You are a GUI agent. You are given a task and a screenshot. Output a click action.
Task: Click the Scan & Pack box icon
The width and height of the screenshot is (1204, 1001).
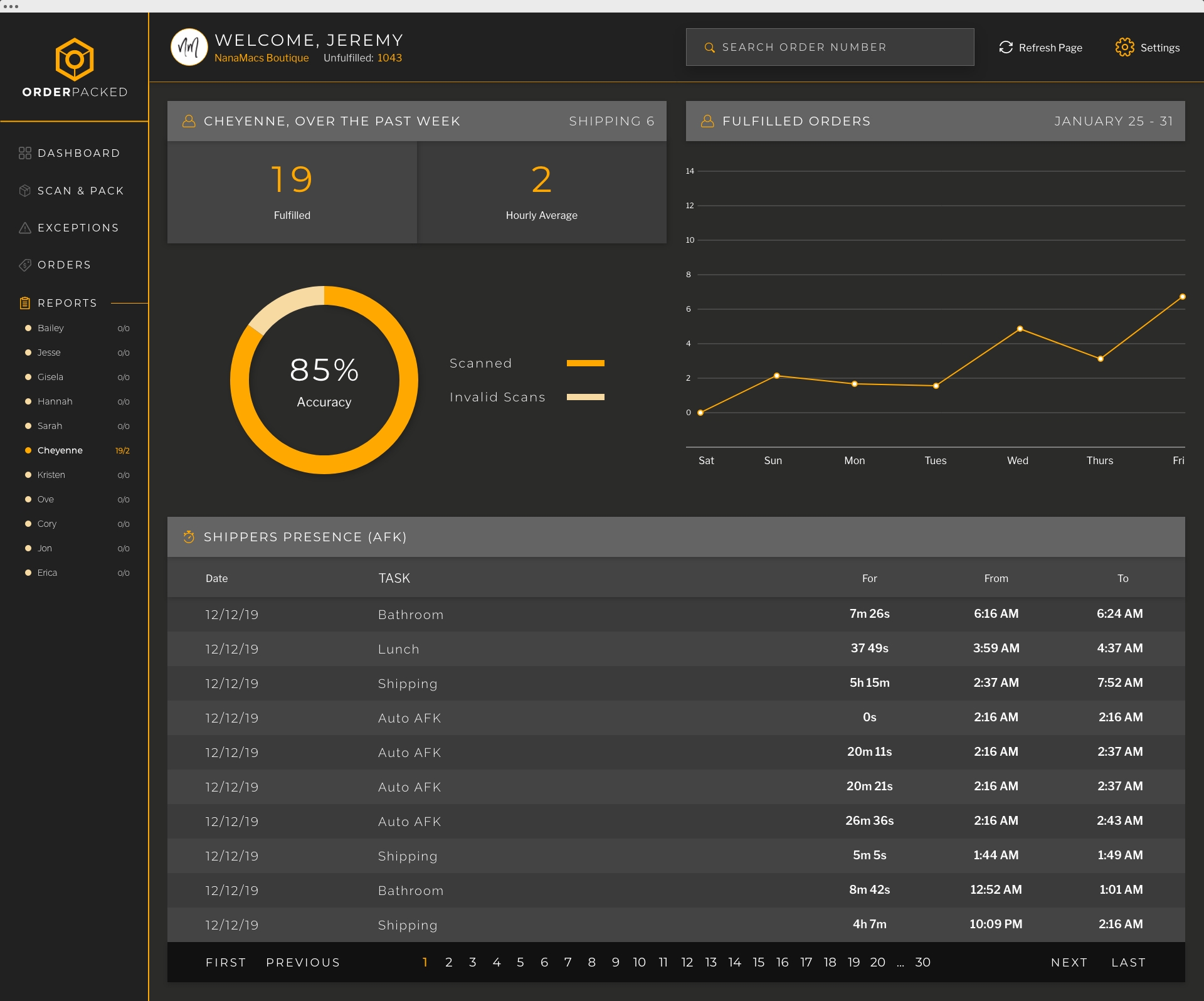tap(25, 191)
